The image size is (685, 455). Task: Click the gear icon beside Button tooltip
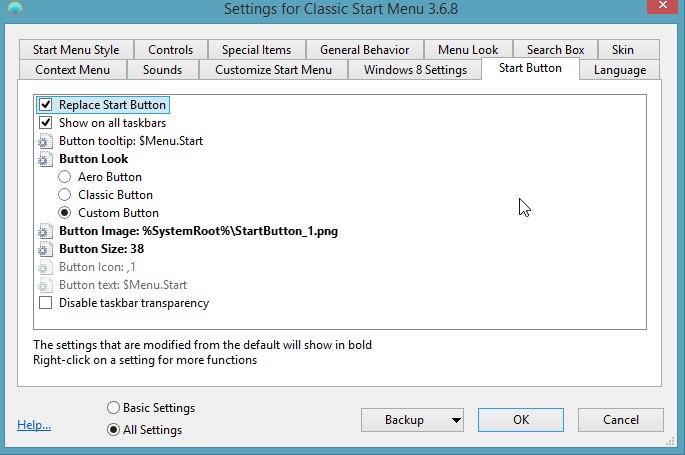[45, 141]
